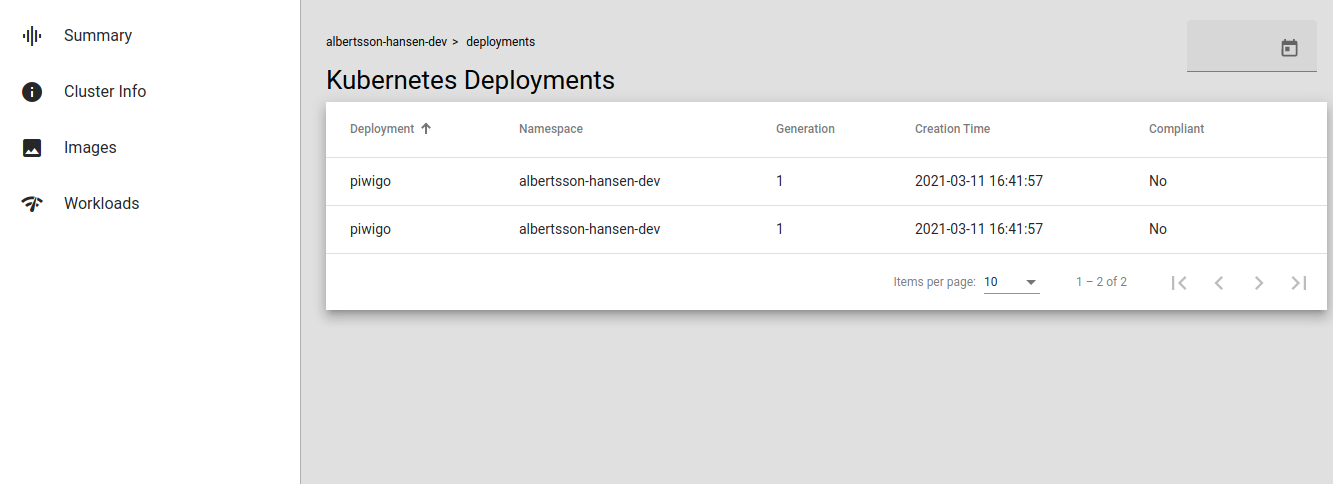
Task: Click the date input field at top right
Action: pos(1232,48)
